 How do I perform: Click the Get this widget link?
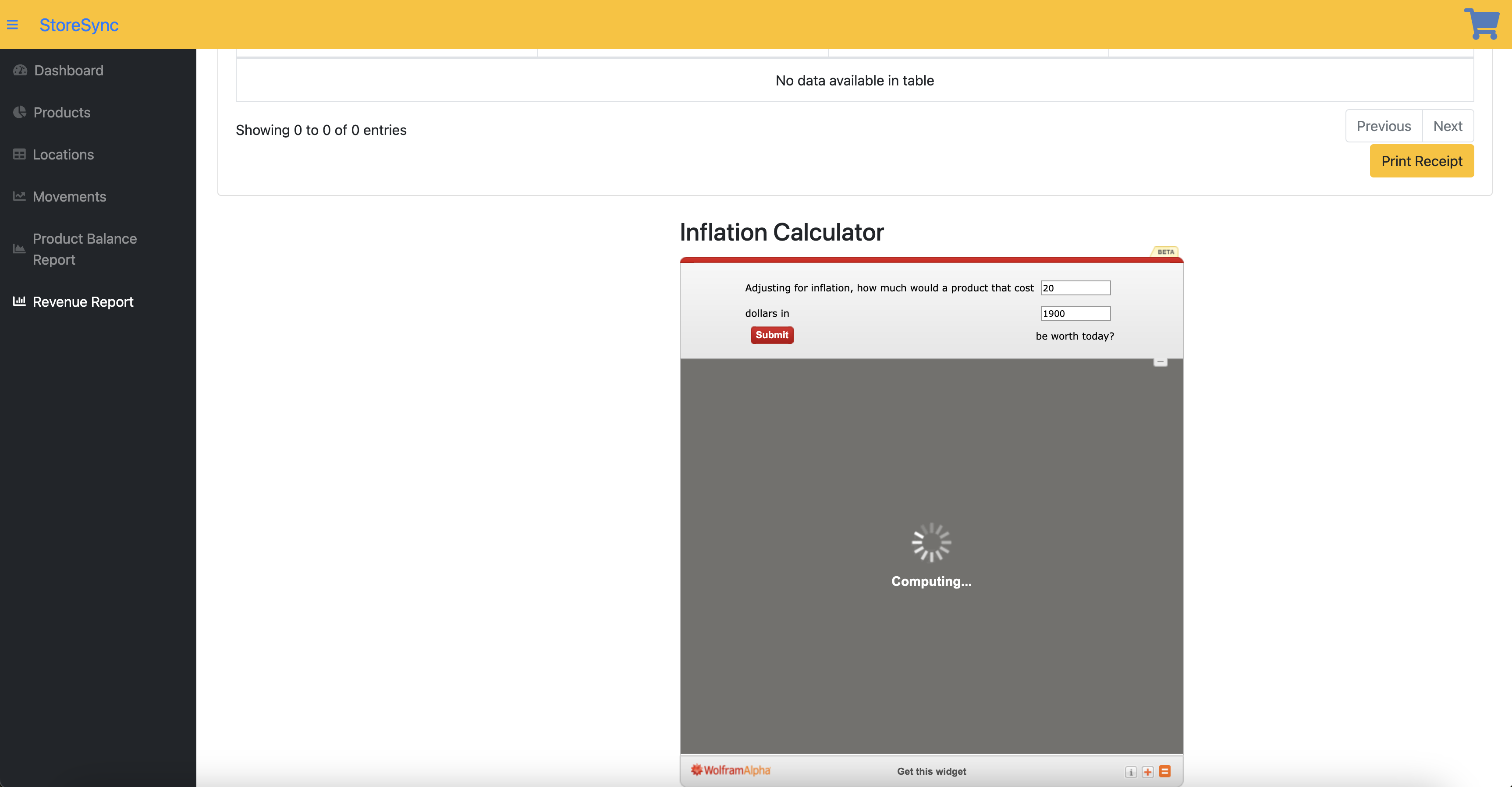coord(931,771)
